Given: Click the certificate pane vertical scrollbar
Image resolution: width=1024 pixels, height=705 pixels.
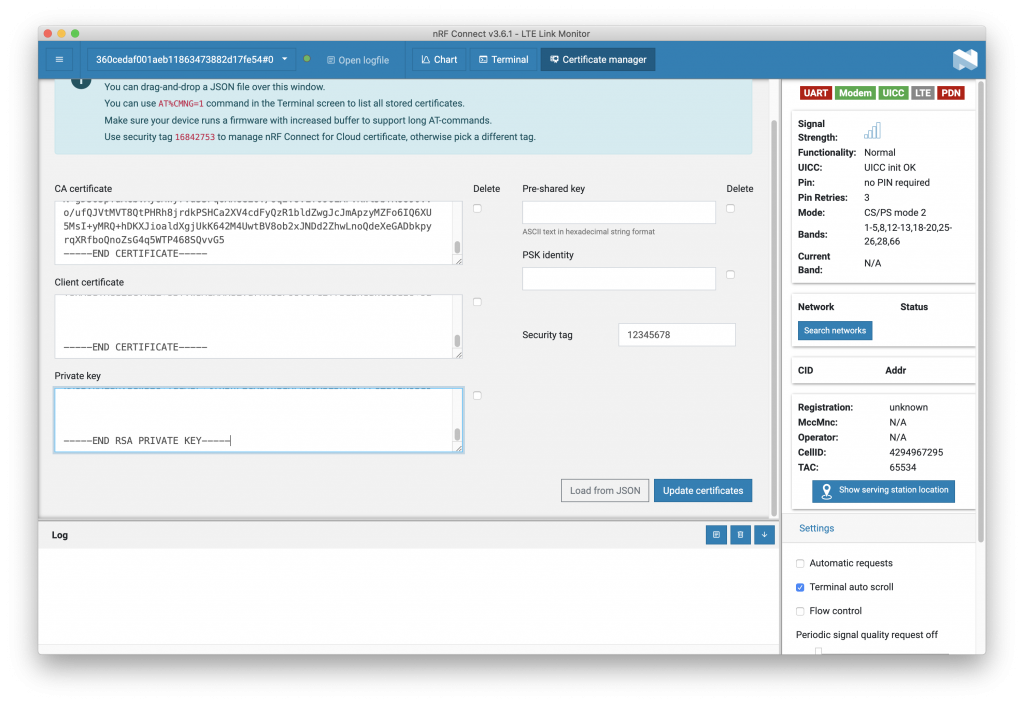Looking at the screenshot, I should (775, 317).
